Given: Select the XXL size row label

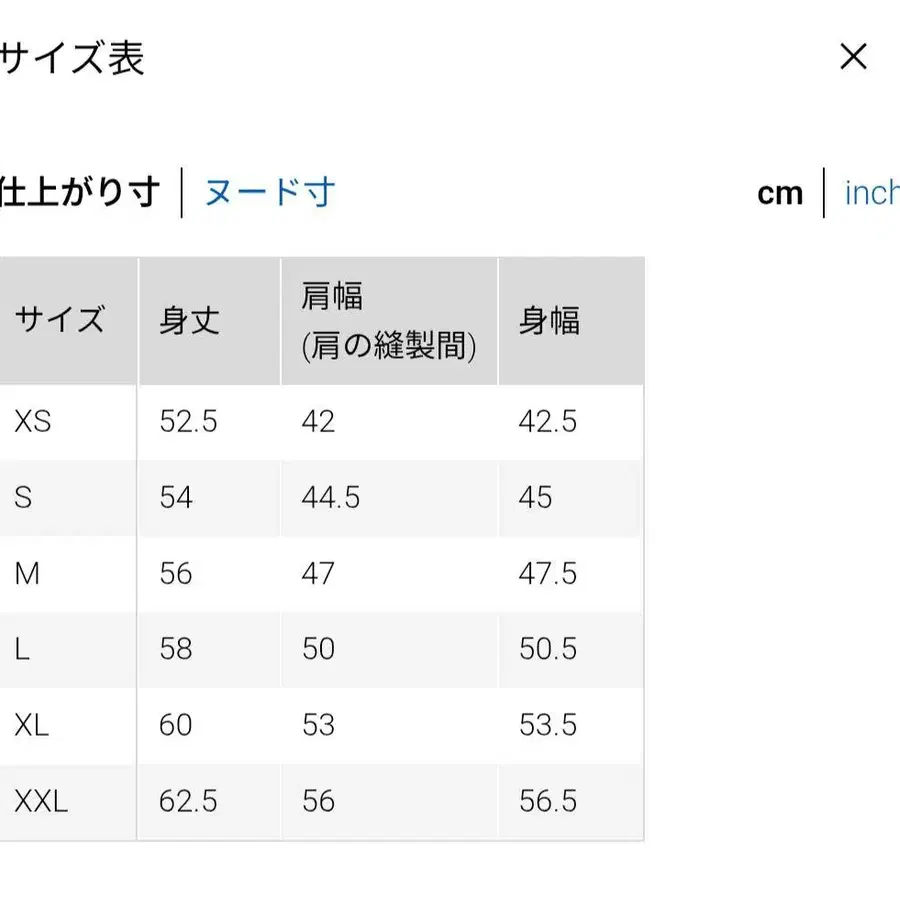Looking at the screenshot, I should point(38,801).
